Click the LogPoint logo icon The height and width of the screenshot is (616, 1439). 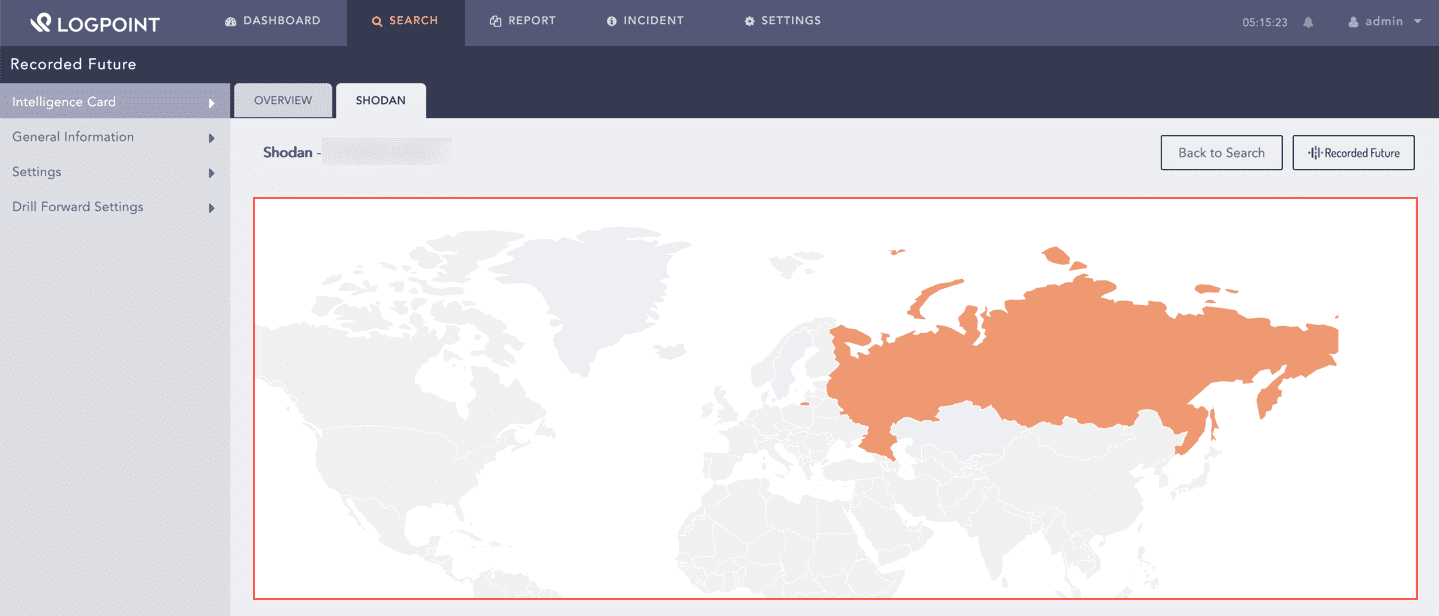pyautogui.click(x=43, y=21)
